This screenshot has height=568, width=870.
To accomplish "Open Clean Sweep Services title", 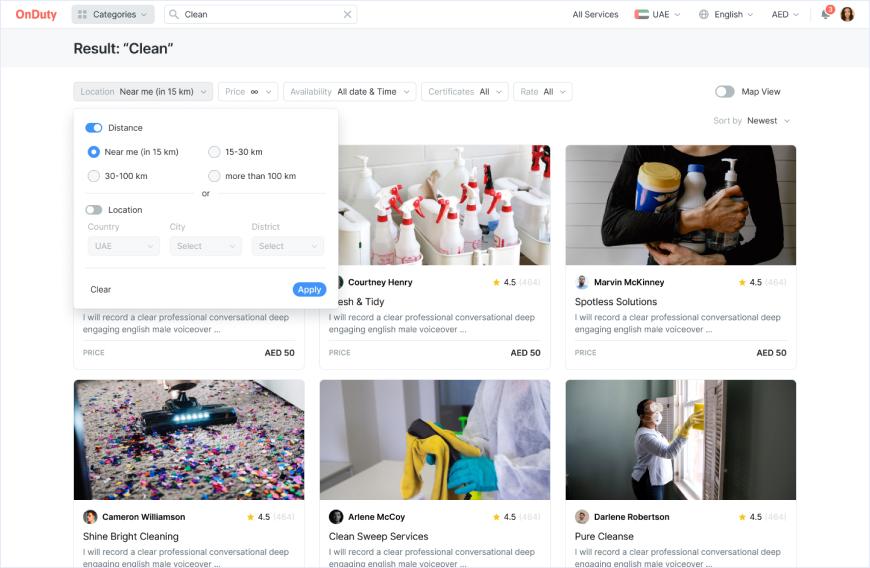I will [378, 536].
